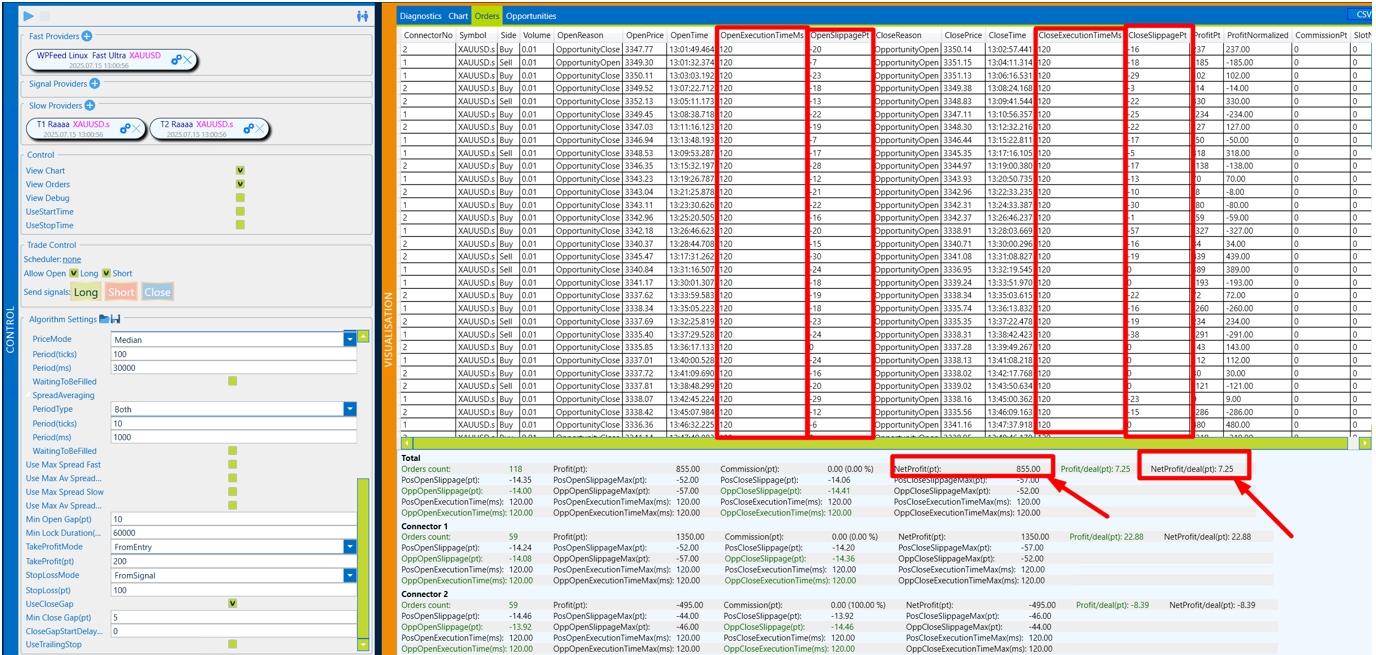This screenshot has height=655, width=1376.
Task: Toggle Allow Open Short checkbox
Action: click(107, 273)
